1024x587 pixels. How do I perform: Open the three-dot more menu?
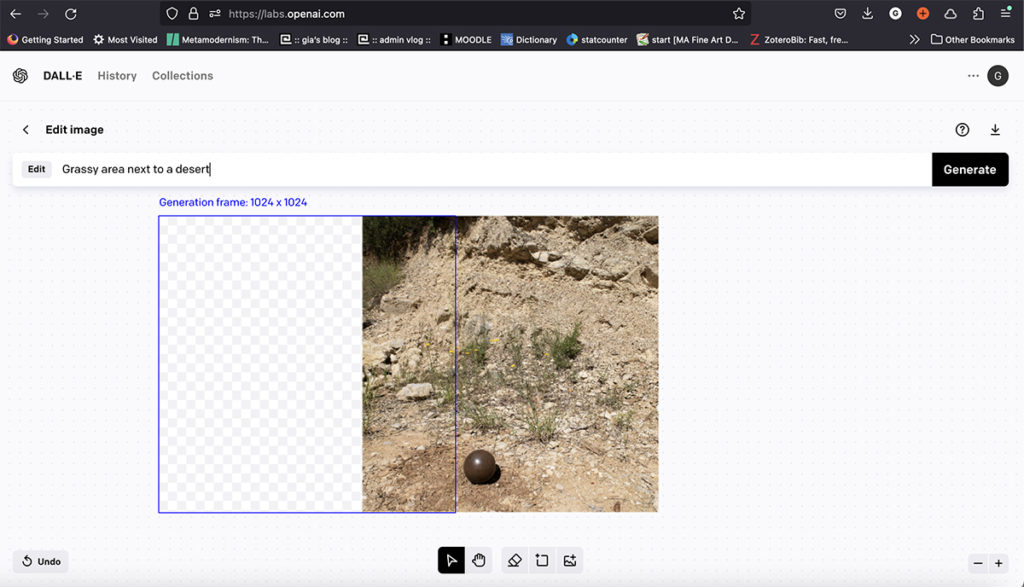click(973, 76)
